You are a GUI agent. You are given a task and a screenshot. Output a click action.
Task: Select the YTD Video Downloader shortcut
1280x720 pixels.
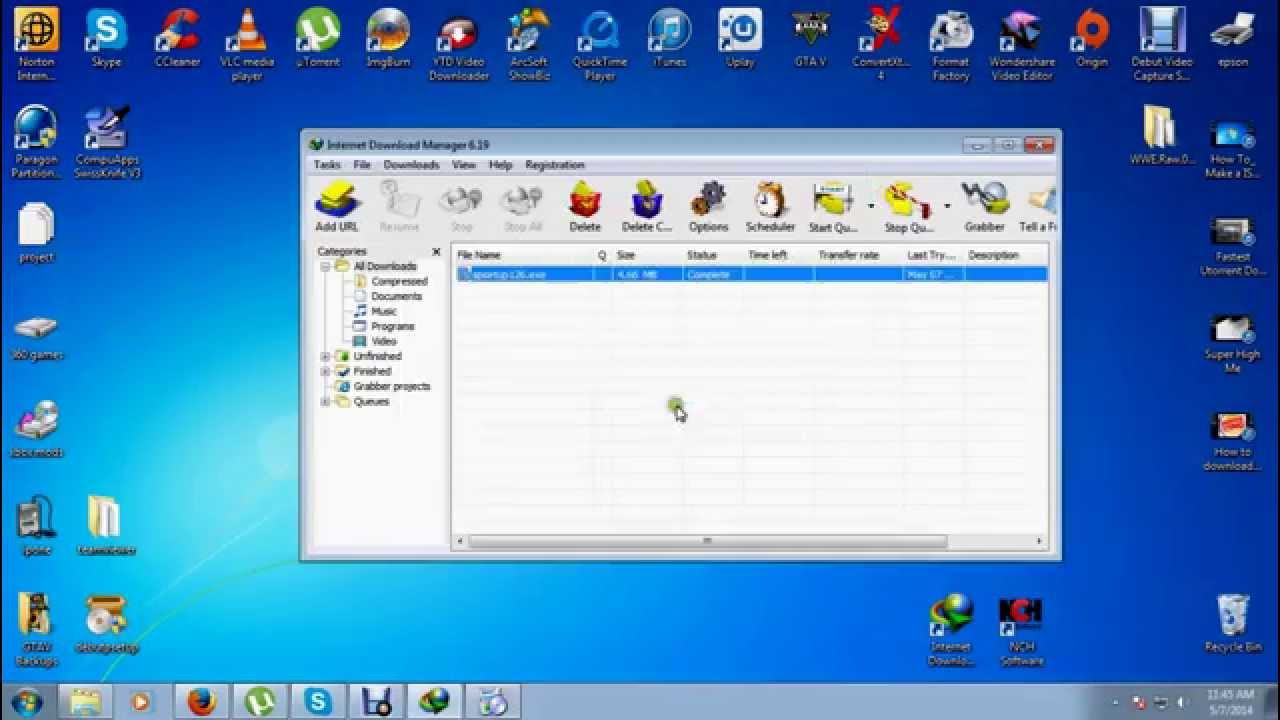click(459, 45)
